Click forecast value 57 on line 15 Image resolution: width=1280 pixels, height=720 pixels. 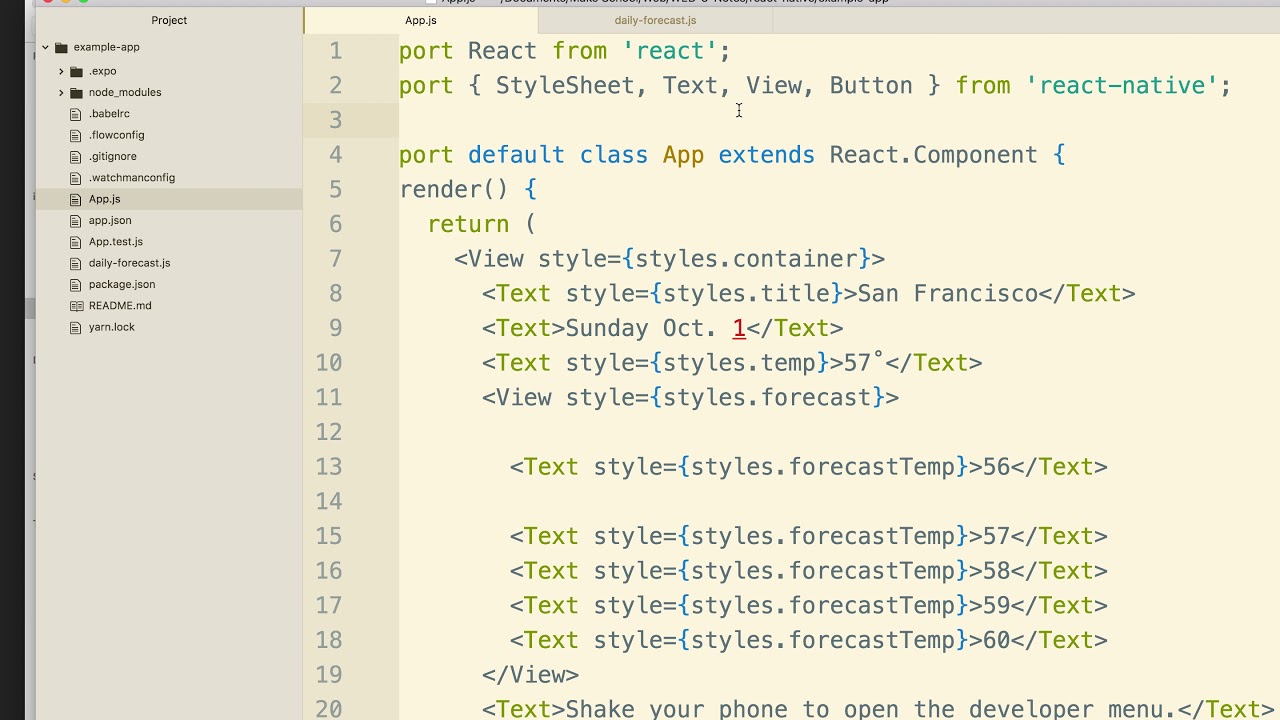pos(996,536)
